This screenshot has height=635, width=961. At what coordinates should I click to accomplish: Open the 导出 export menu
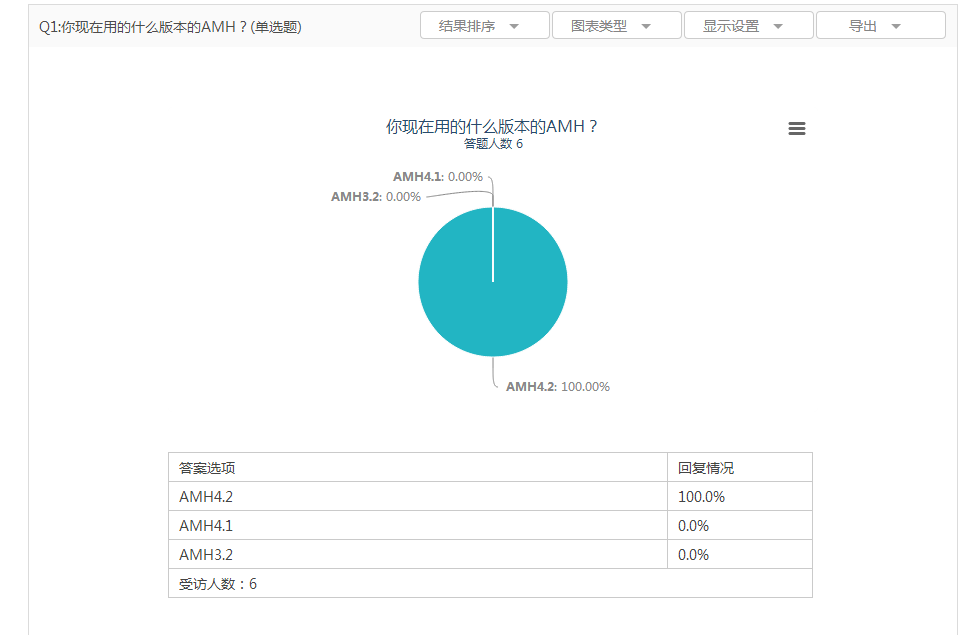(x=880, y=26)
